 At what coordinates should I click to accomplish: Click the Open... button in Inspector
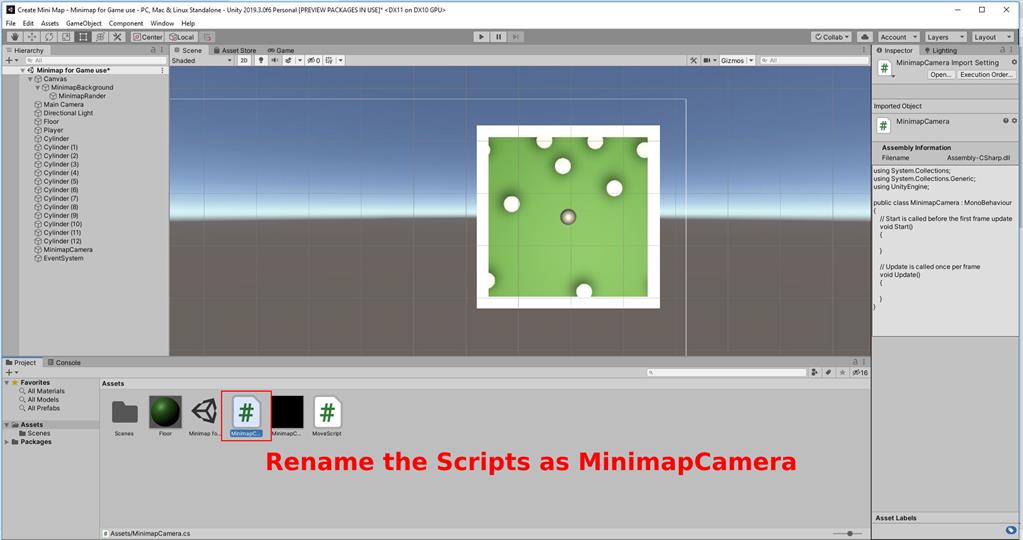[x=941, y=74]
